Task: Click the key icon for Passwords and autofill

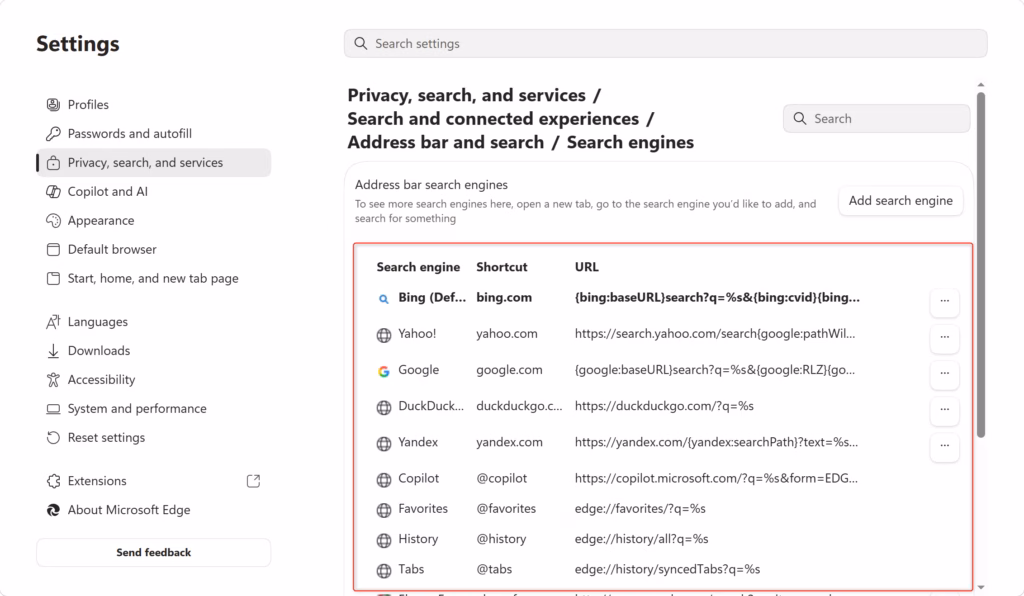Action: [53, 134]
